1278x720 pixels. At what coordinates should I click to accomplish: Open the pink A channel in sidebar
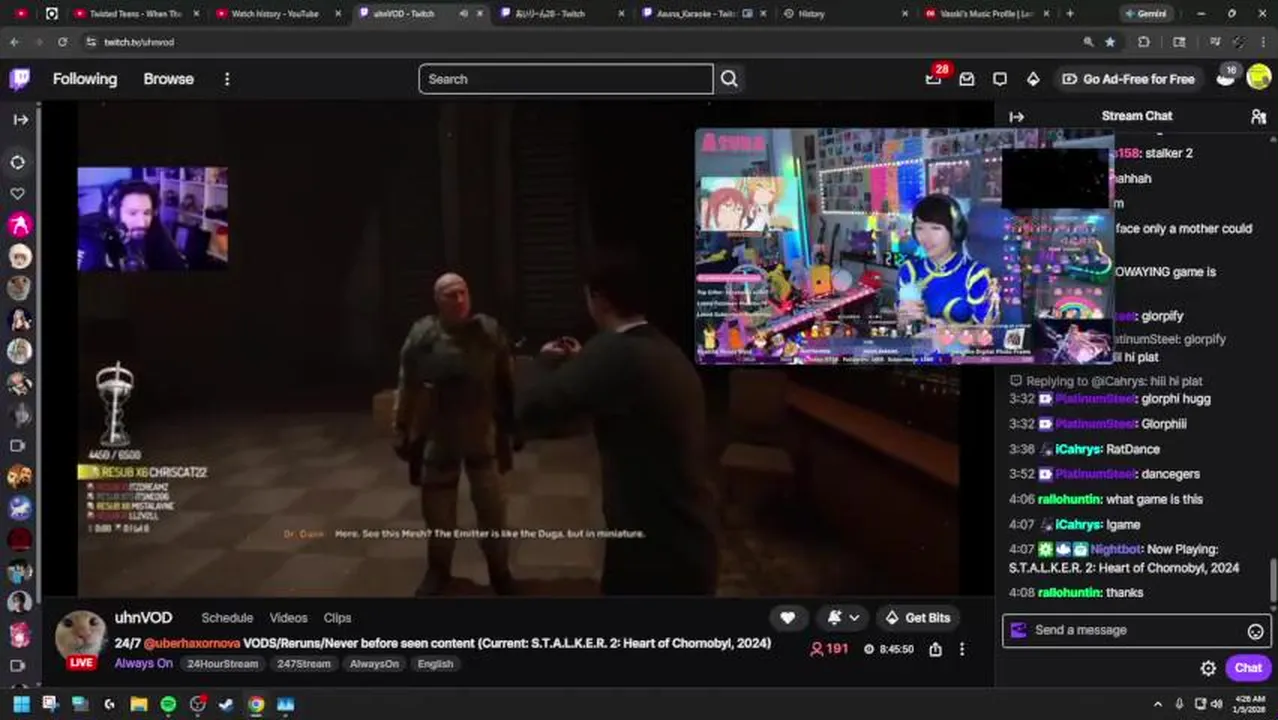tap(19, 225)
